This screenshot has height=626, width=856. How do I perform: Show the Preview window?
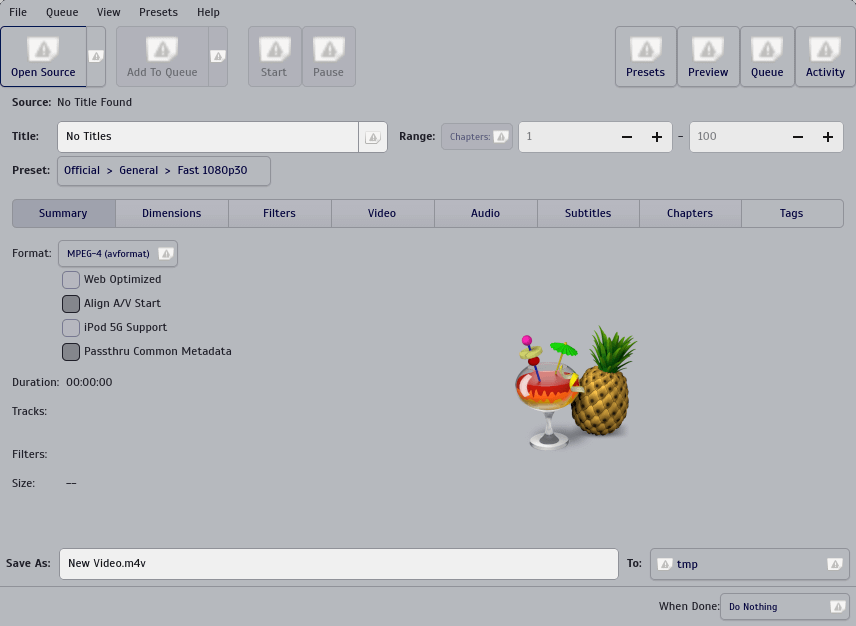[708, 49]
